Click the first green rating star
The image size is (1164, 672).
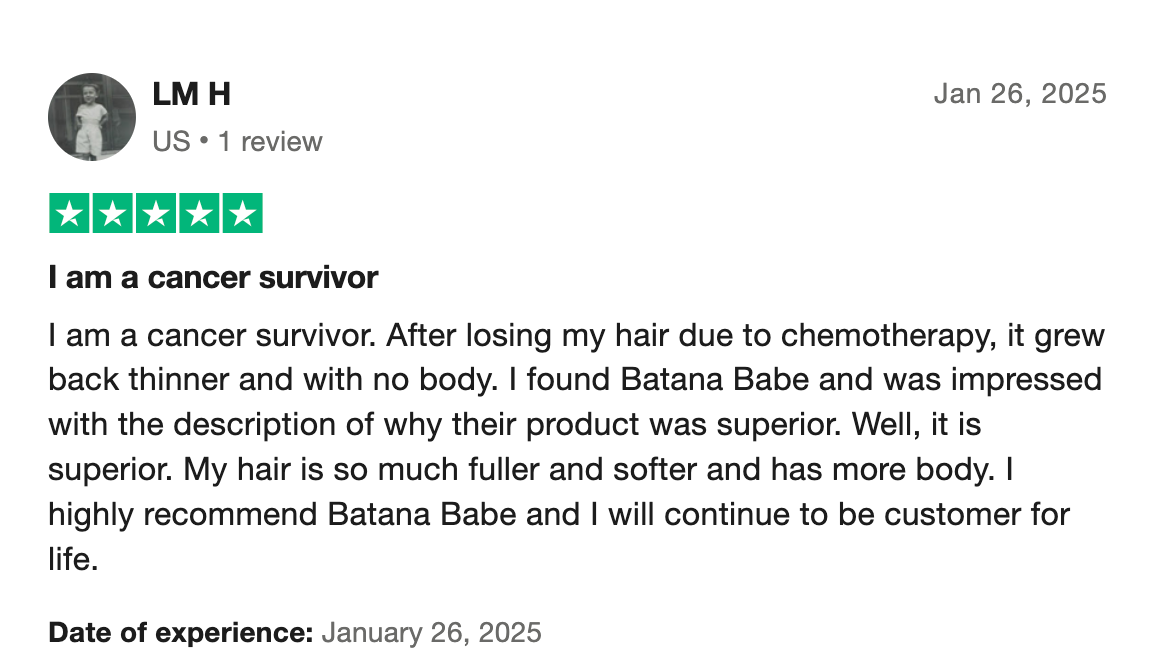pyautogui.click(x=69, y=214)
